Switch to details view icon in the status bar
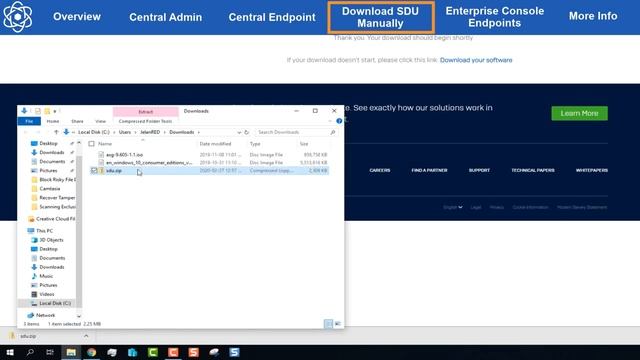The height and width of the screenshot is (360, 640). point(328,324)
